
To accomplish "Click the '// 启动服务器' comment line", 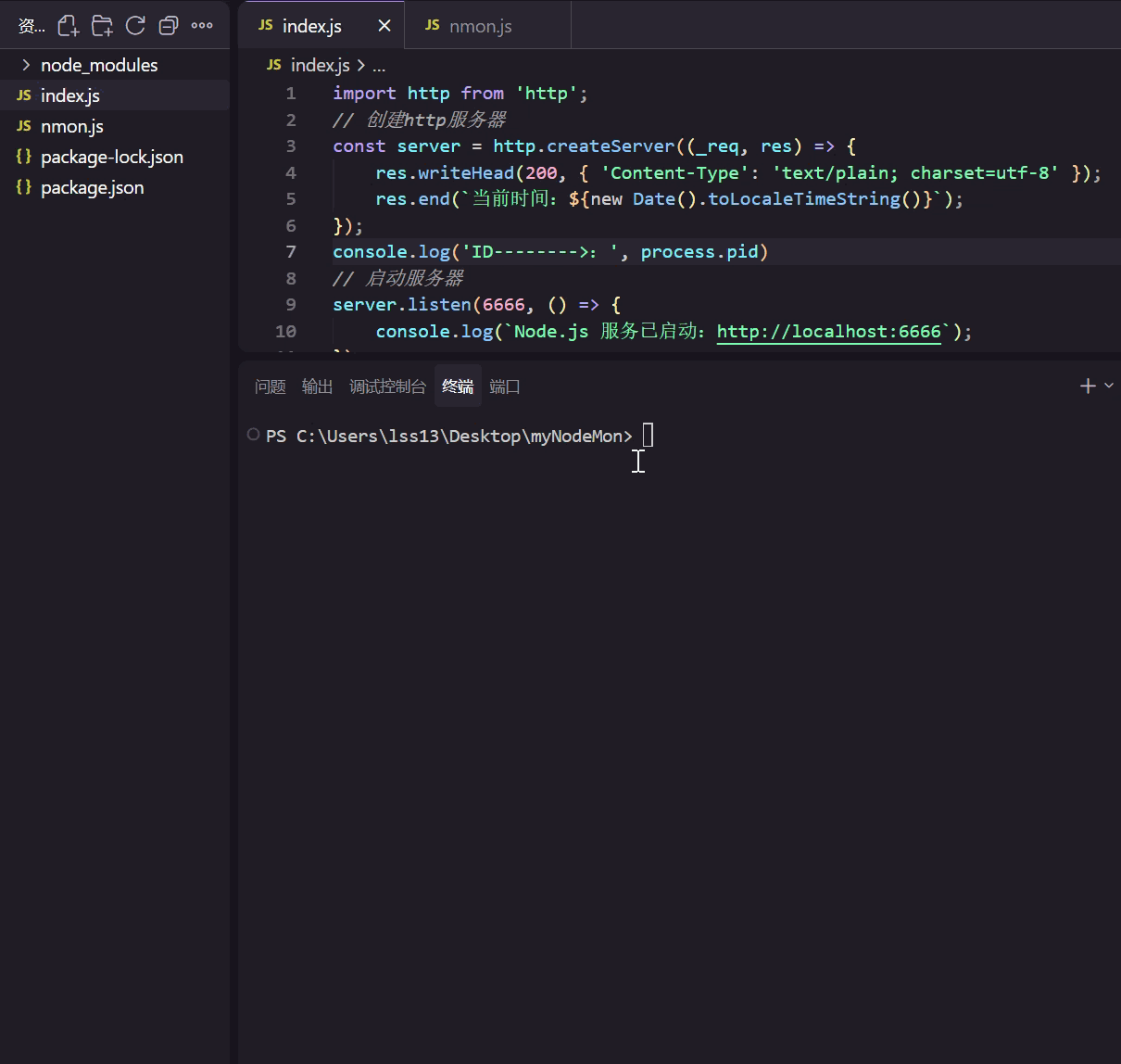I will pos(398,278).
